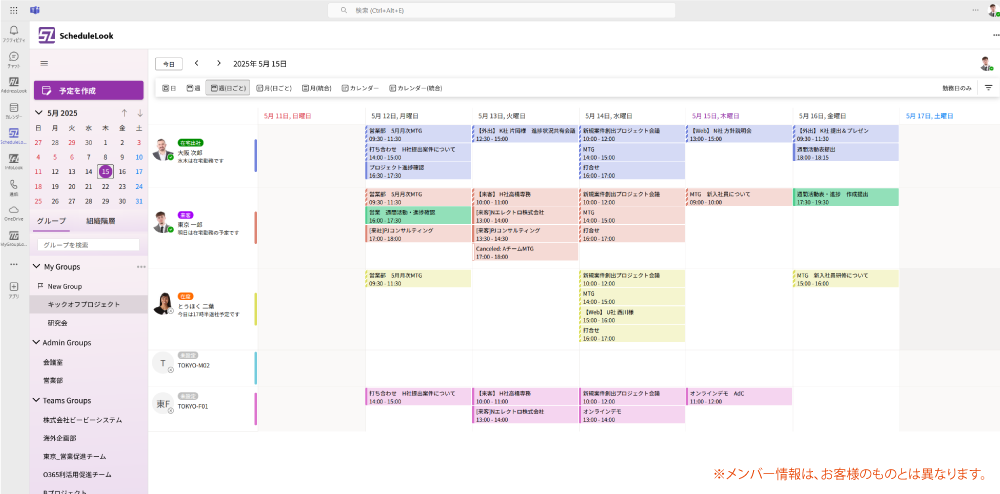Open user avatar at schedule top right
Viewport: 1000px width, 494px height.
coord(987,63)
